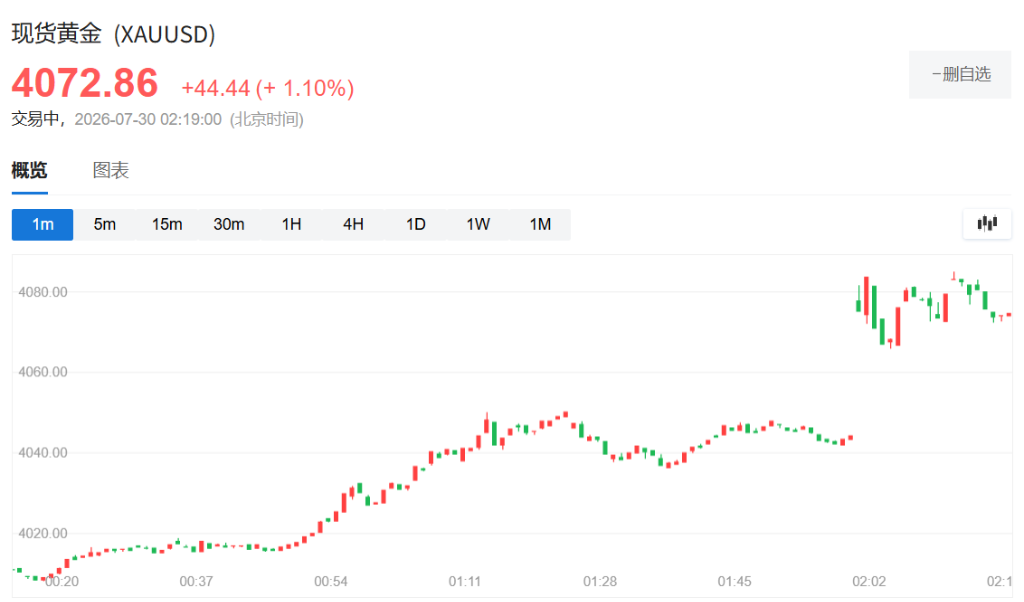This screenshot has width=1024, height=602.
Task: Select the 4H timeframe
Action: [x=353, y=225]
